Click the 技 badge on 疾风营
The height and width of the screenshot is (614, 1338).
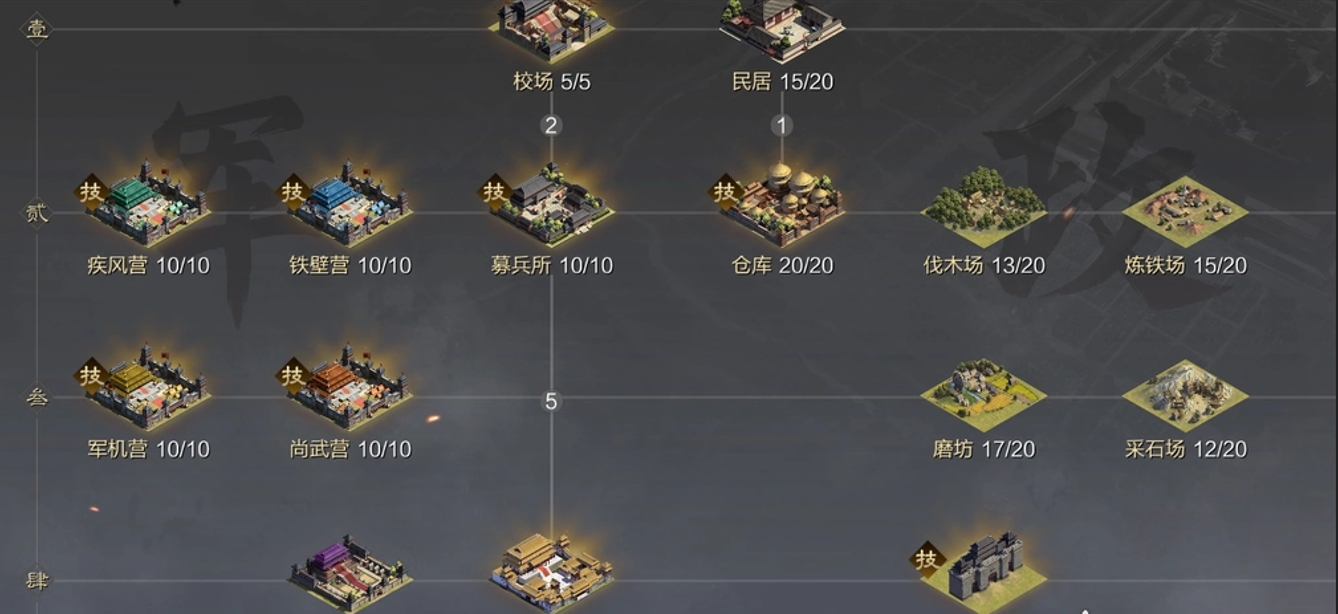91,191
